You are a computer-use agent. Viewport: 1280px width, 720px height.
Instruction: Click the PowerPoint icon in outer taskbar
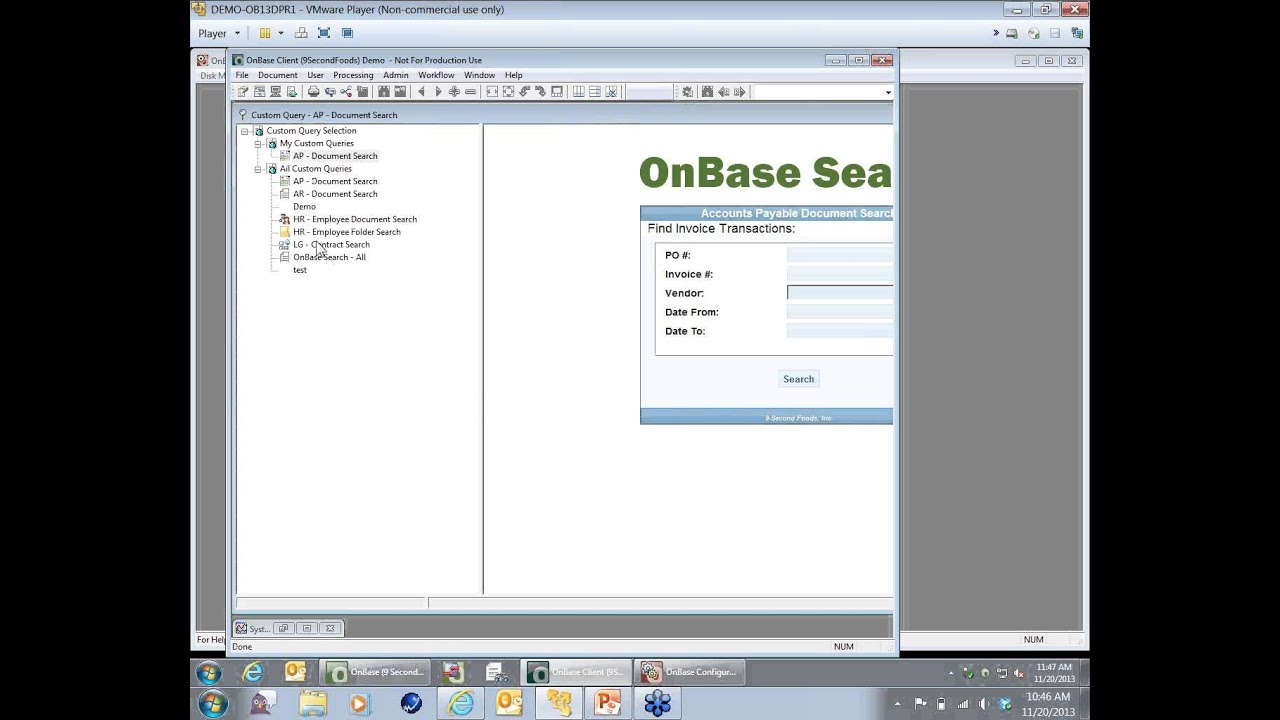[607, 704]
